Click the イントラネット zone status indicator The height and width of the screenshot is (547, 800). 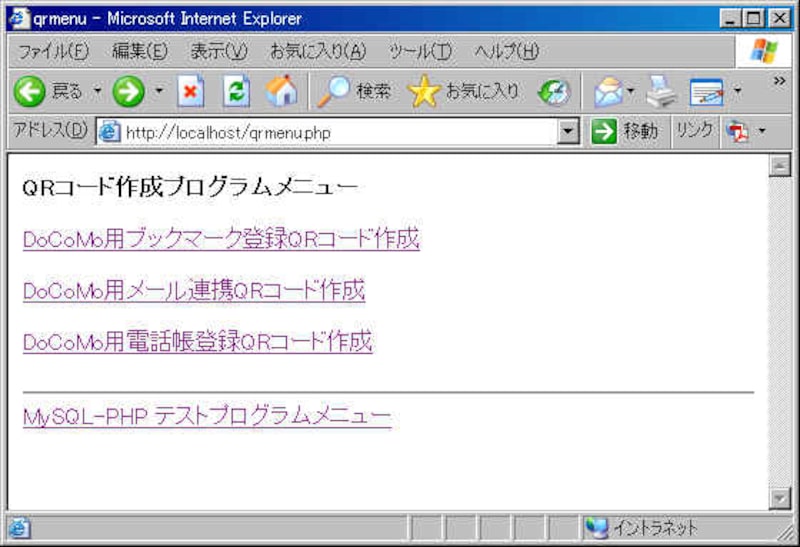coord(641,528)
